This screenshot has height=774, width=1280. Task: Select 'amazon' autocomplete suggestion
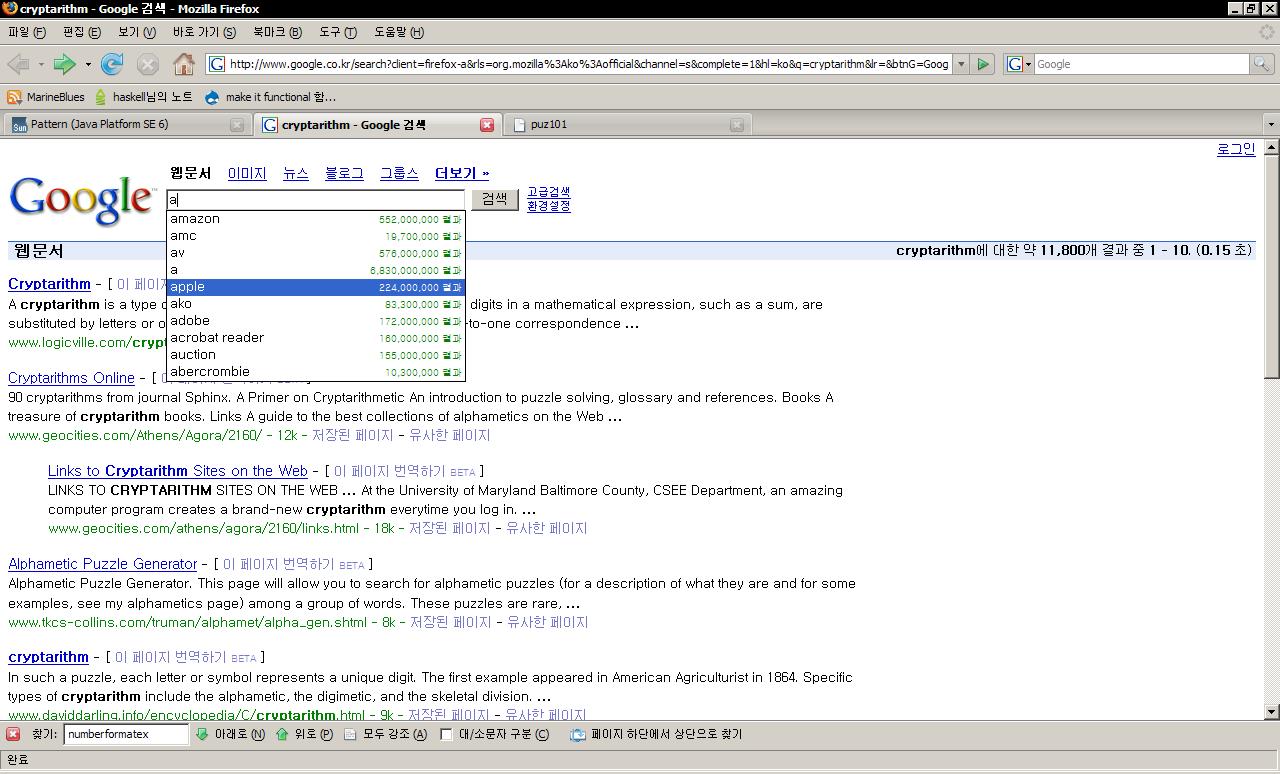tap(315, 219)
